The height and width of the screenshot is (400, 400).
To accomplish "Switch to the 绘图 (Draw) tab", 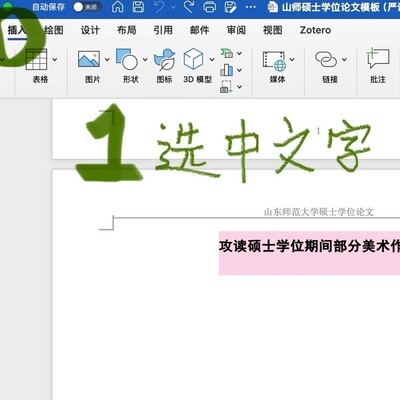I will [54, 30].
